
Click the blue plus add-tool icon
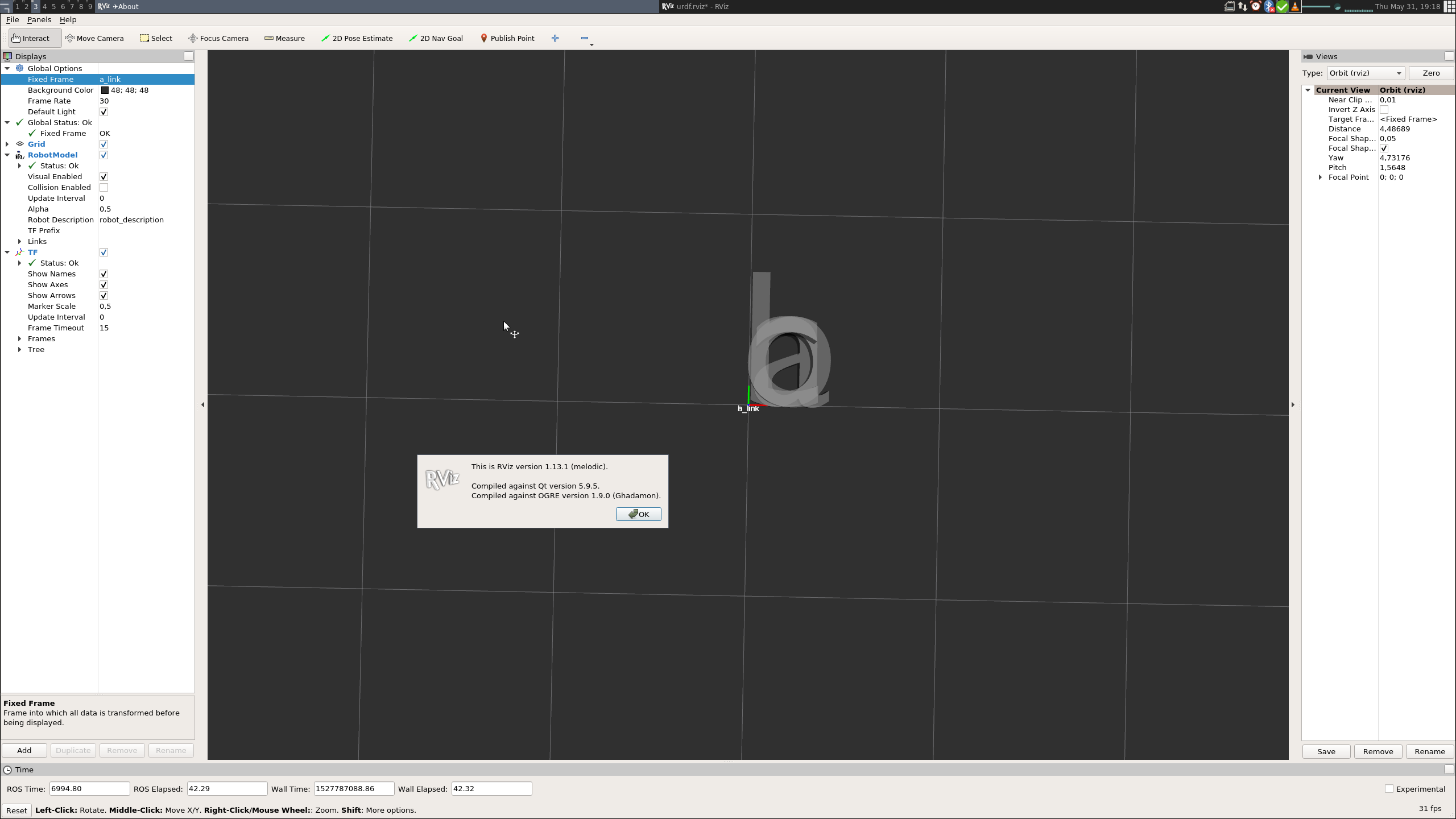(555, 38)
